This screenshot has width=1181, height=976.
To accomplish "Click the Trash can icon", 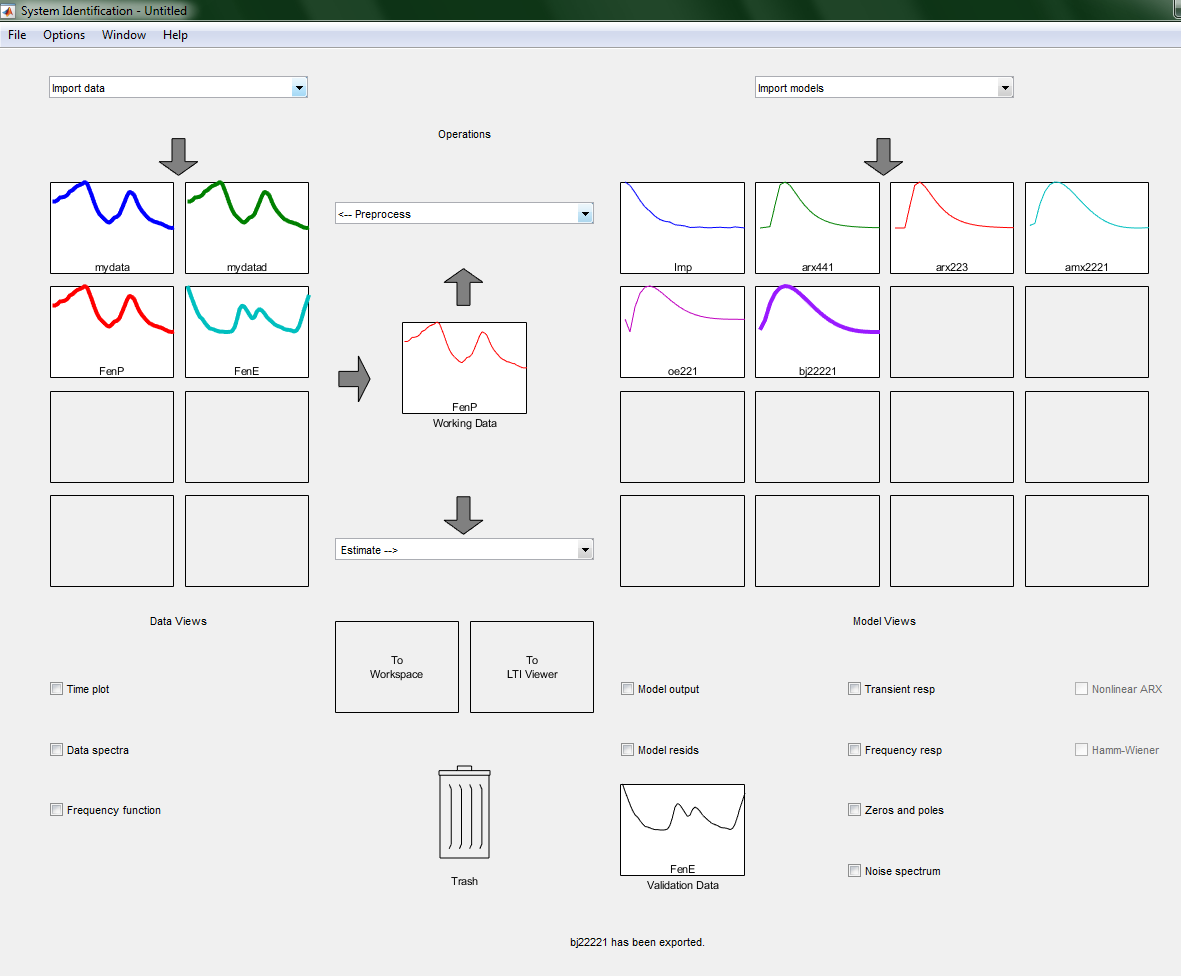I will click(464, 813).
